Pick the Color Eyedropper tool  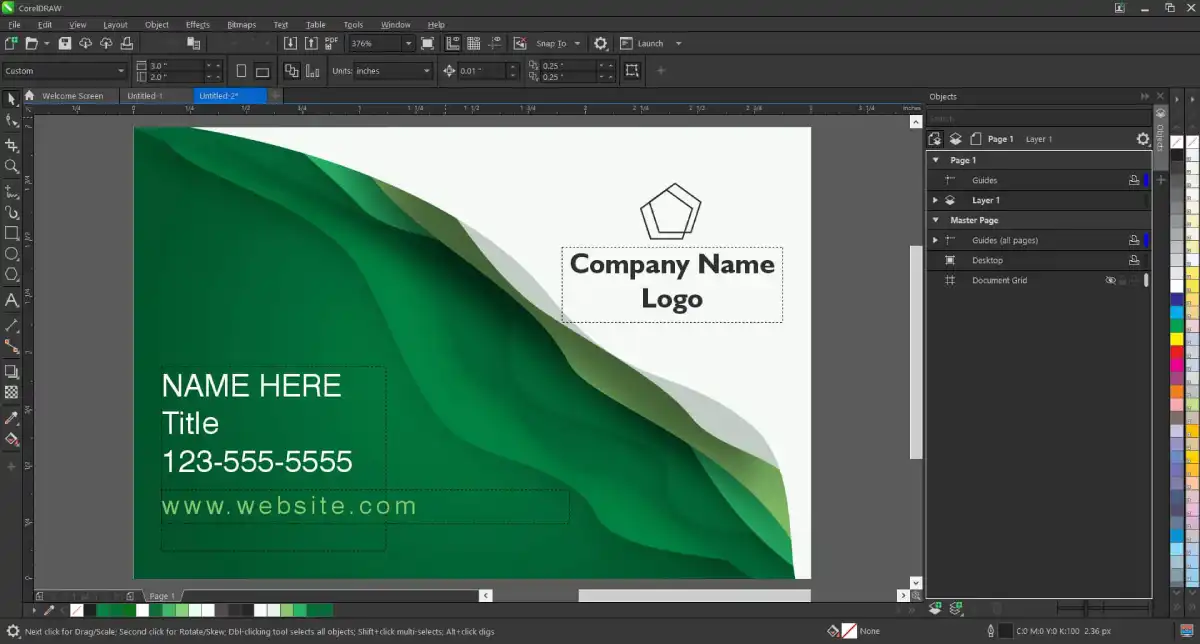click(x=11, y=417)
